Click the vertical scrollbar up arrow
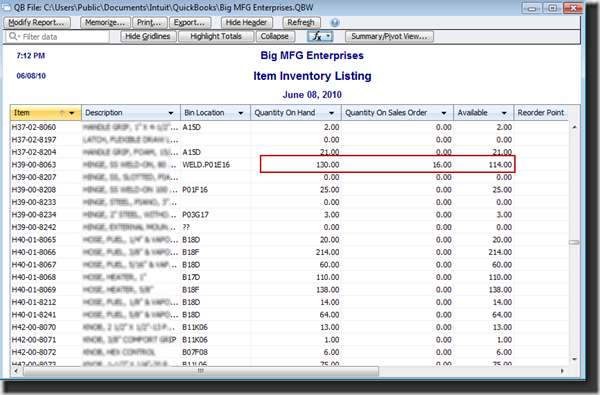 coord(574,127)
